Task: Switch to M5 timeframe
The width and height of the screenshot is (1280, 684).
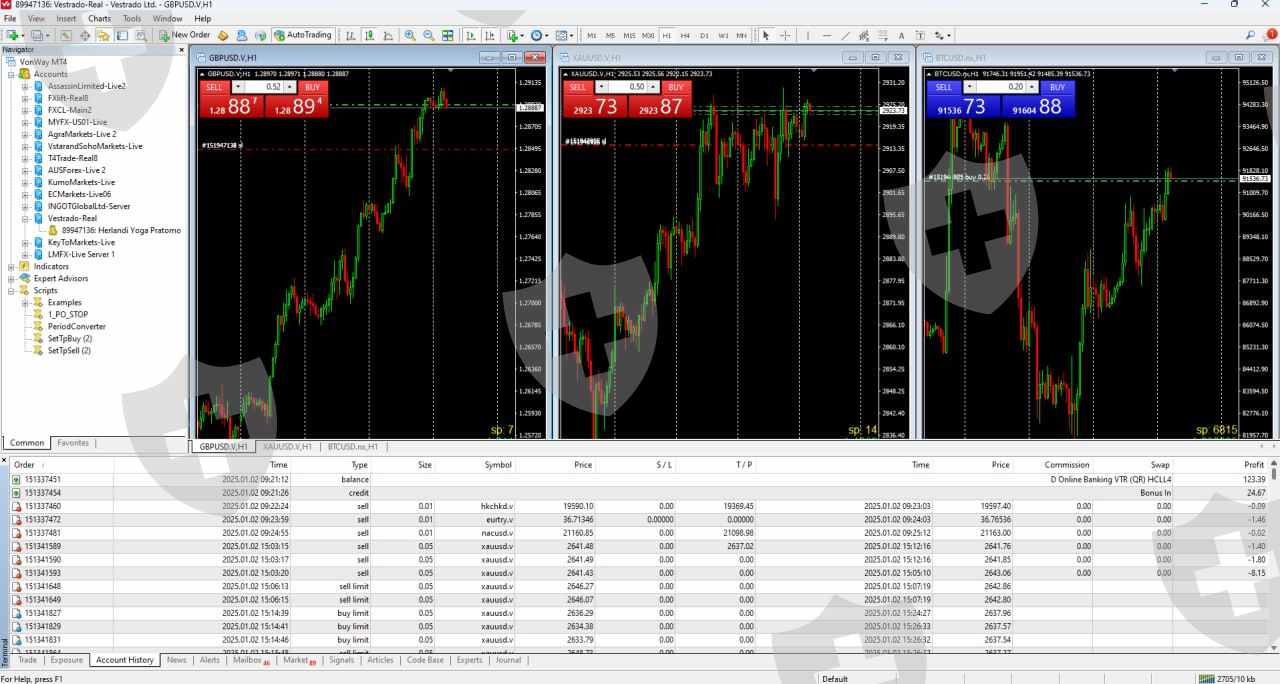Action: tap(611, 35)
